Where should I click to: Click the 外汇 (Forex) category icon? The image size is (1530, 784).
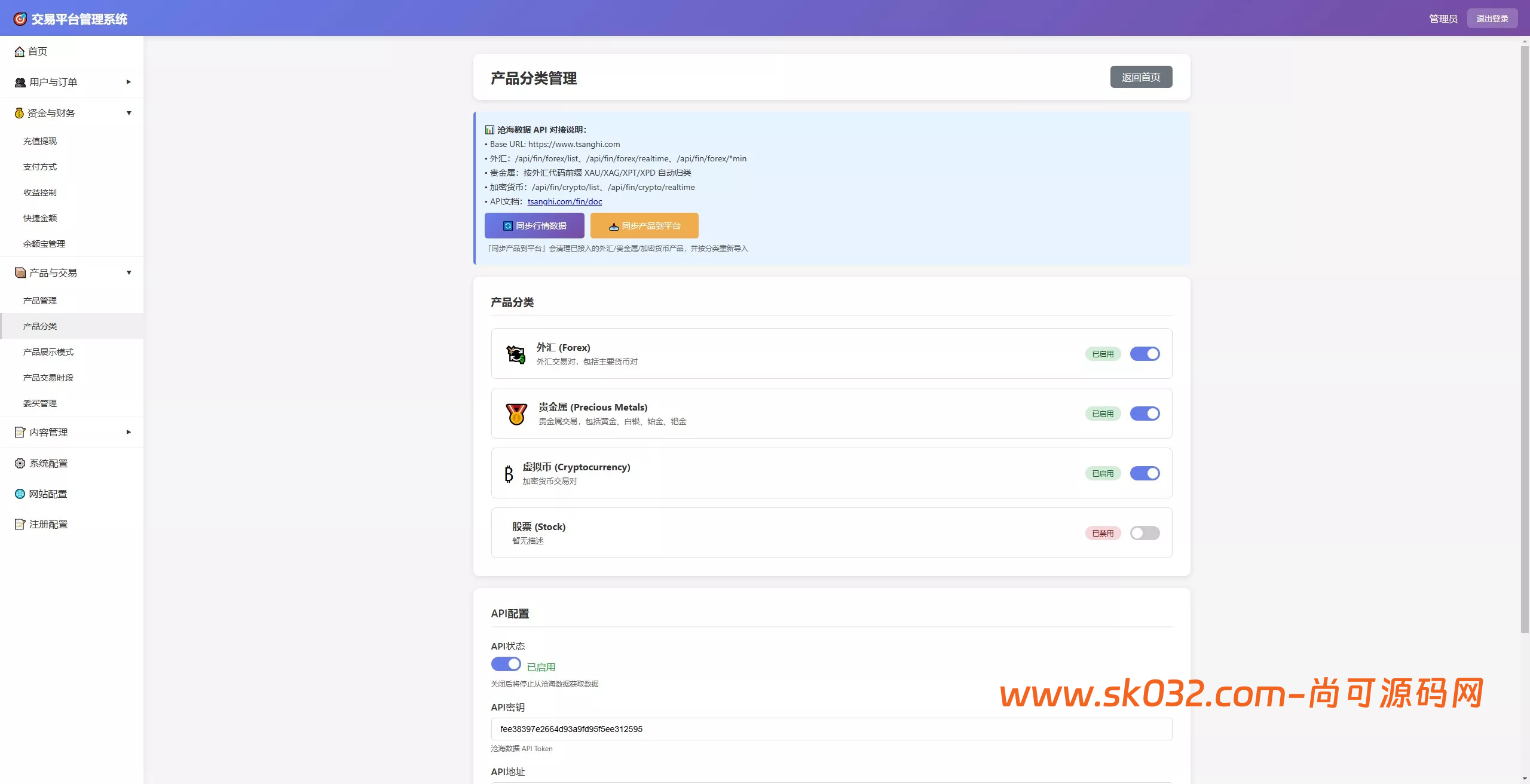516,354
